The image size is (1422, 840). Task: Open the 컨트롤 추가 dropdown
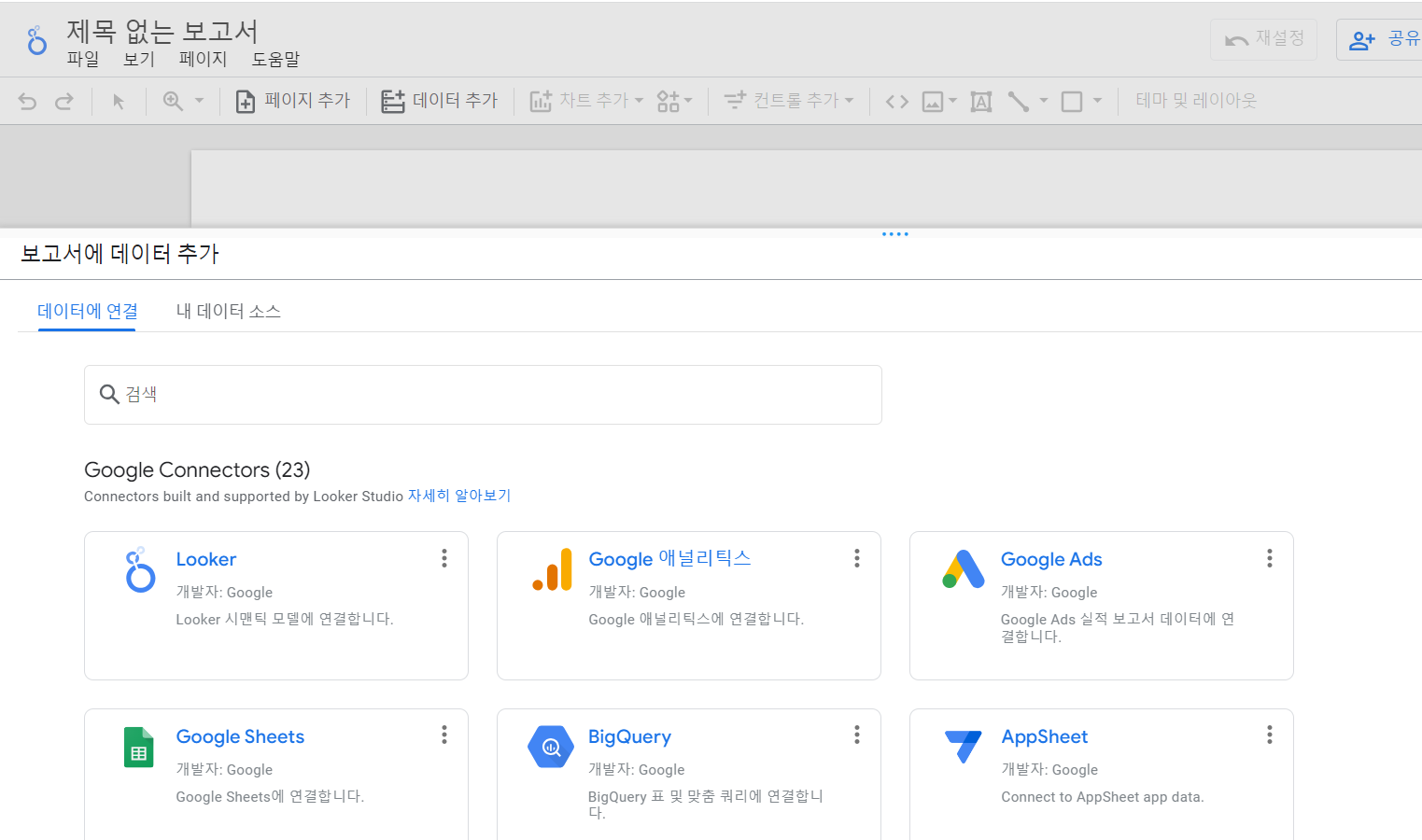(789, 101)
